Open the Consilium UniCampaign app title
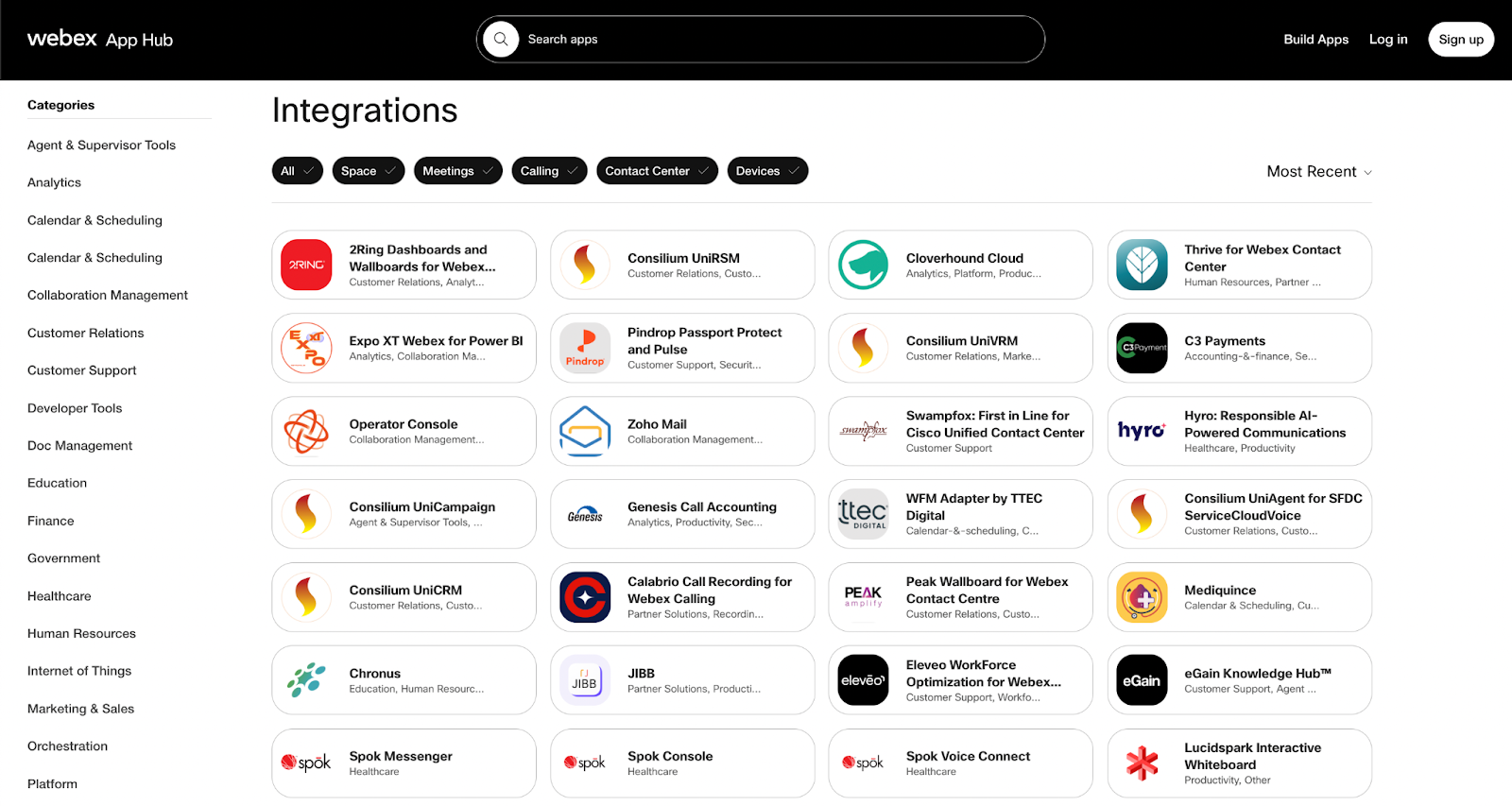The image size is (1512, 806). coord(422,507)
